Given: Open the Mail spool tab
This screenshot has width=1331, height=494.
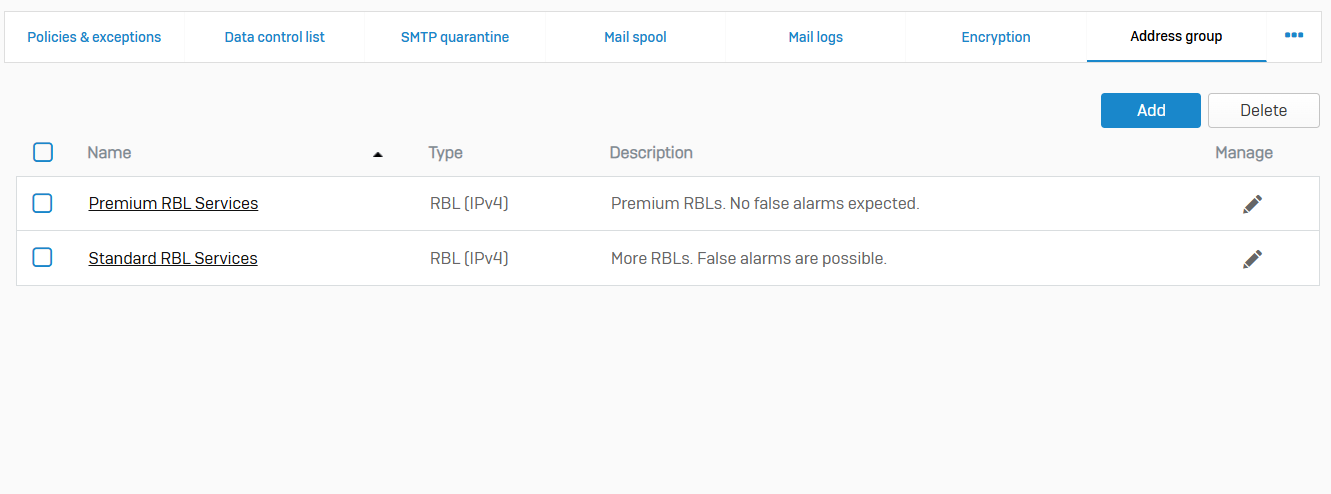Looking at the screenshot, I should click(x=635, y=37).
